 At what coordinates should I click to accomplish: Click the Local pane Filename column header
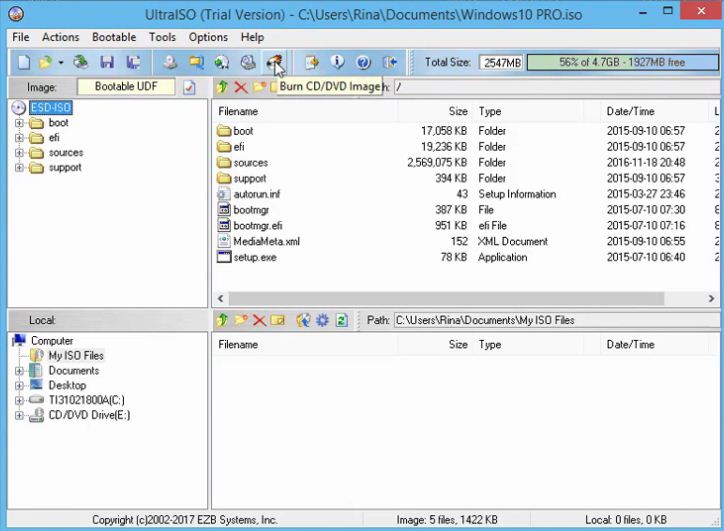305,344
